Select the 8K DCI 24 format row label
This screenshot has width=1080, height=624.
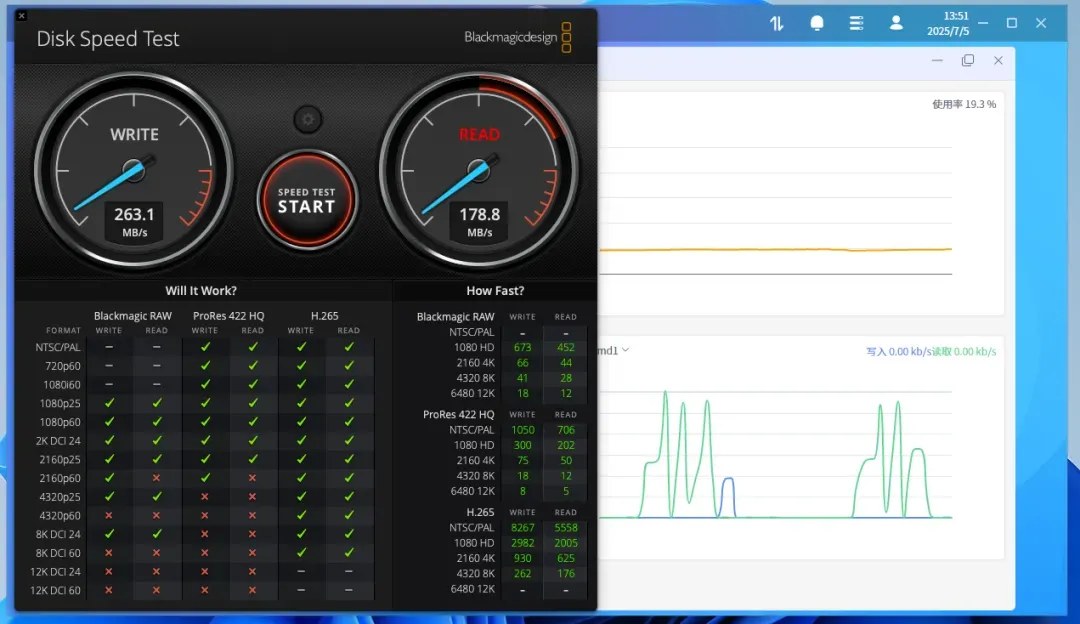tap(58, 534)
